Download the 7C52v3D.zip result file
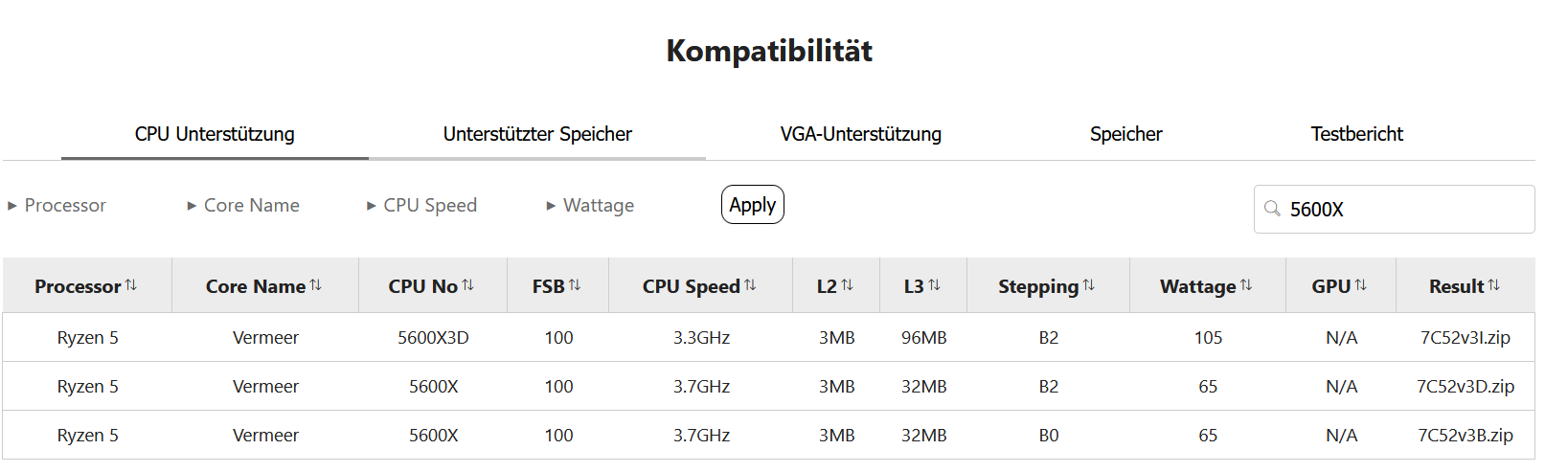 tap(1466, 387)
